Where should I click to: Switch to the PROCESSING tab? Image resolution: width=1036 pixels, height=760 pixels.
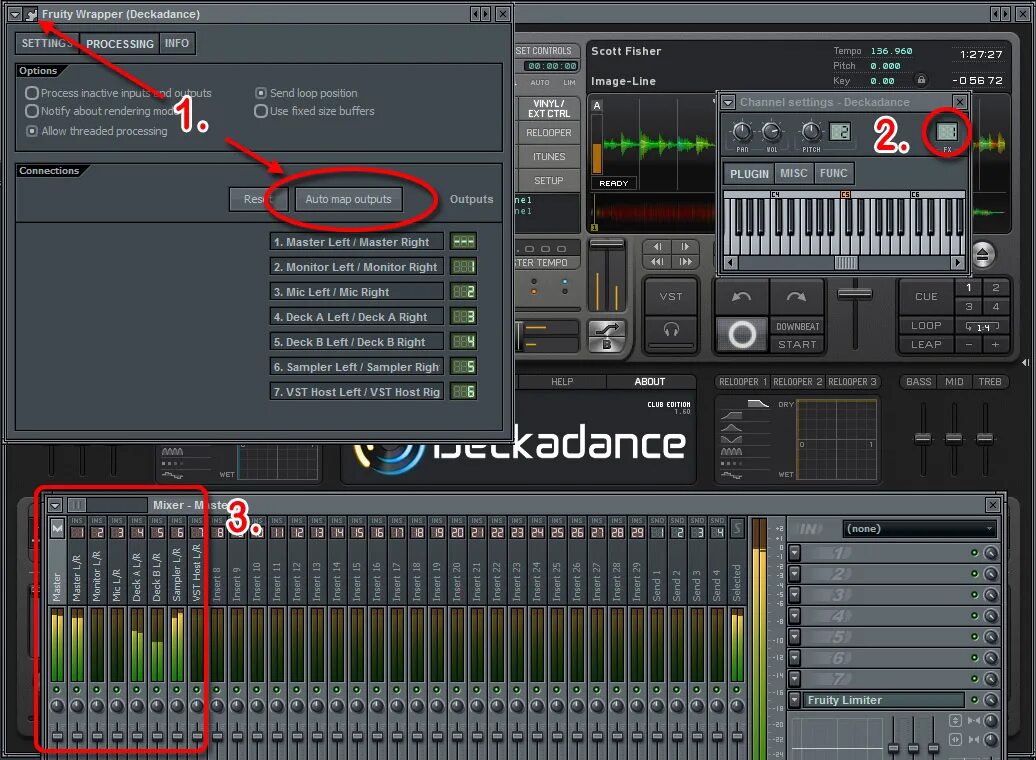(120, 43)
